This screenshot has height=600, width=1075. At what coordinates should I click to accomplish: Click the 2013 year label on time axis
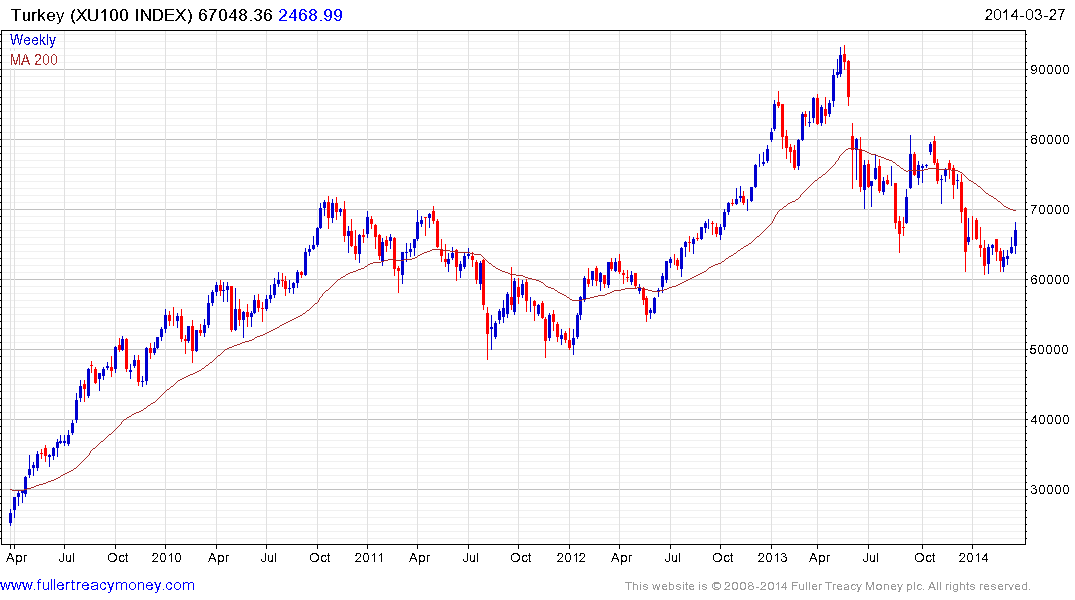coord(773,557)
